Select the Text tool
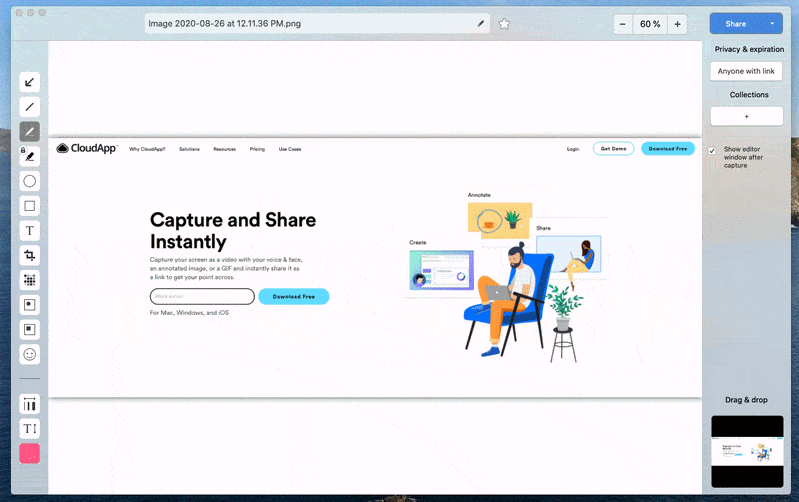The image size is (799, 502). [30, 230]
